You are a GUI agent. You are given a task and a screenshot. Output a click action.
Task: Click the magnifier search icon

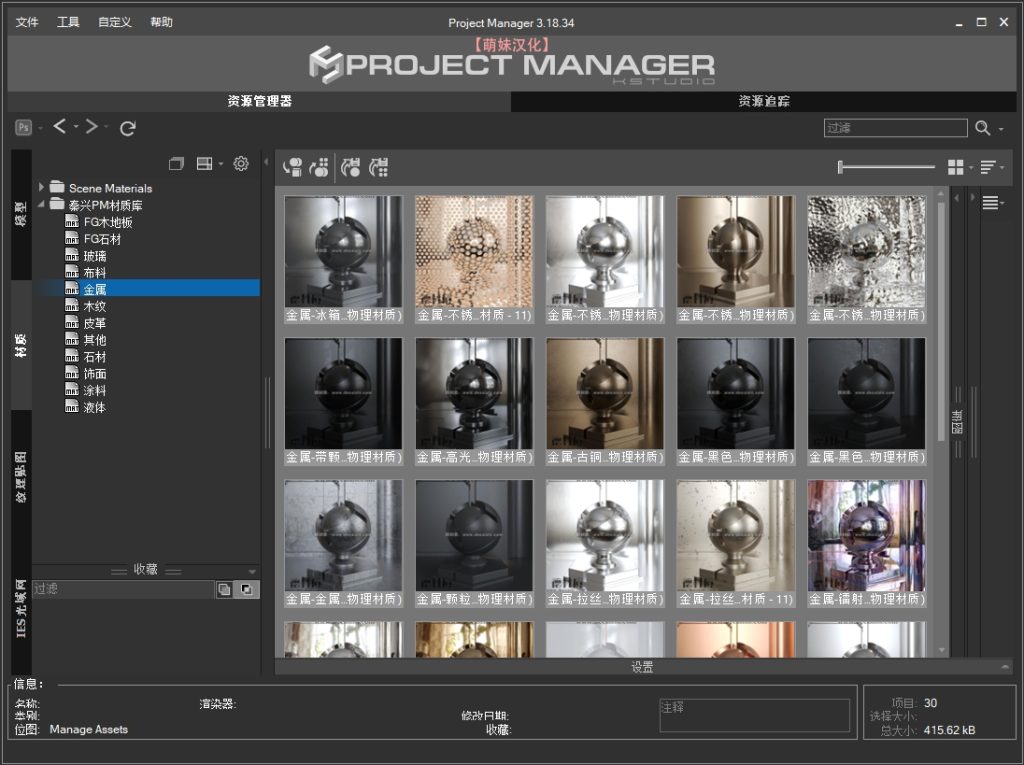point(983,128)
